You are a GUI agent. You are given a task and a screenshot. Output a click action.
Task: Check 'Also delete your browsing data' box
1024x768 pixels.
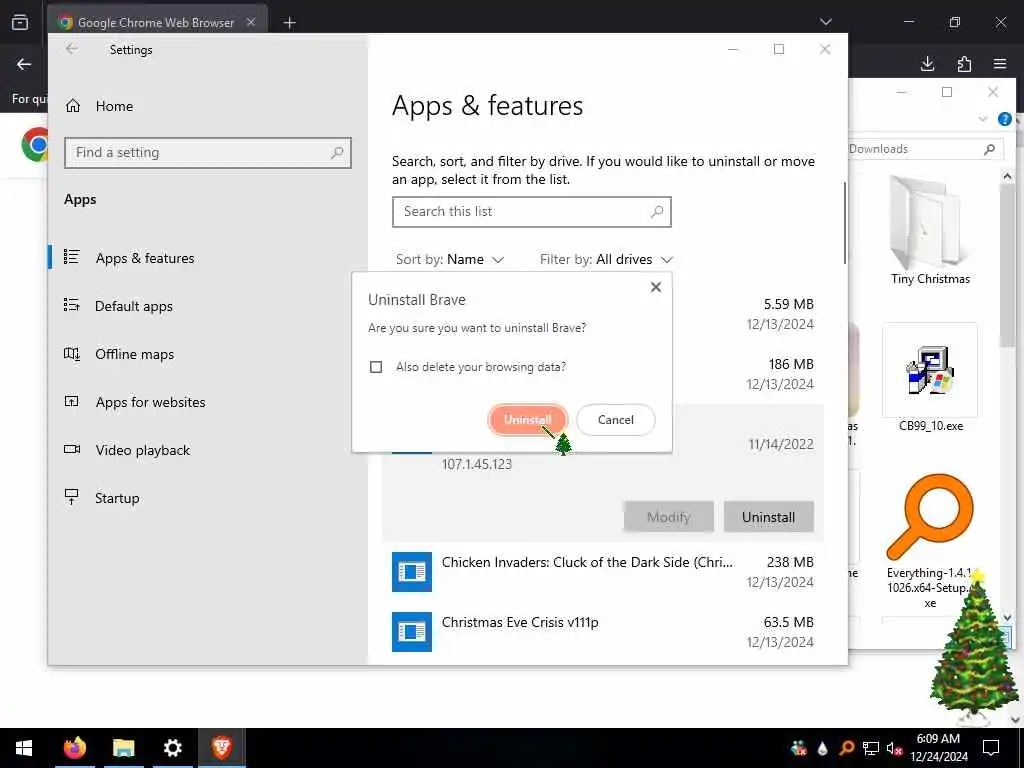coord(376,367)
